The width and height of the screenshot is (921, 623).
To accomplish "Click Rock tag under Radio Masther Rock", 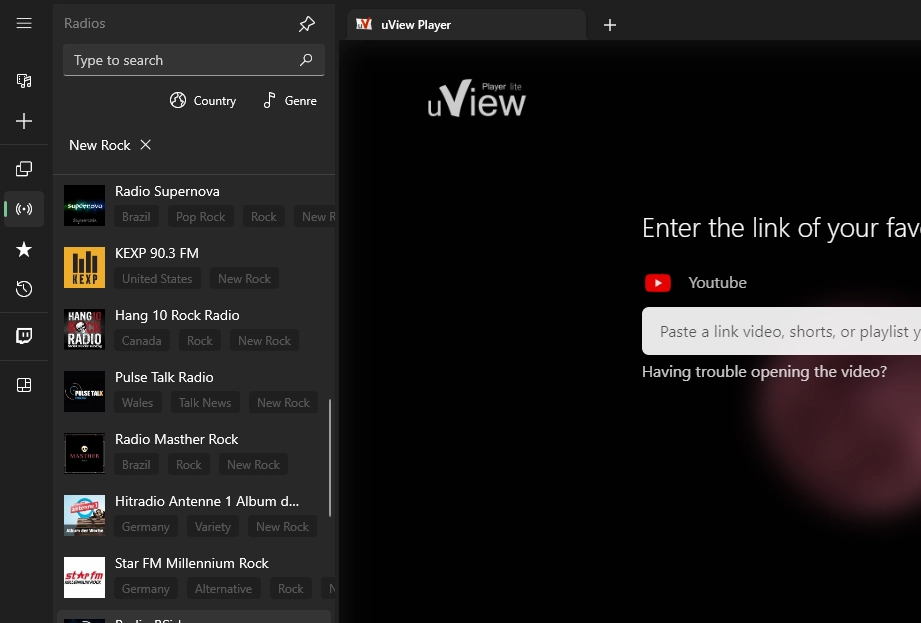I will [189, 464].
